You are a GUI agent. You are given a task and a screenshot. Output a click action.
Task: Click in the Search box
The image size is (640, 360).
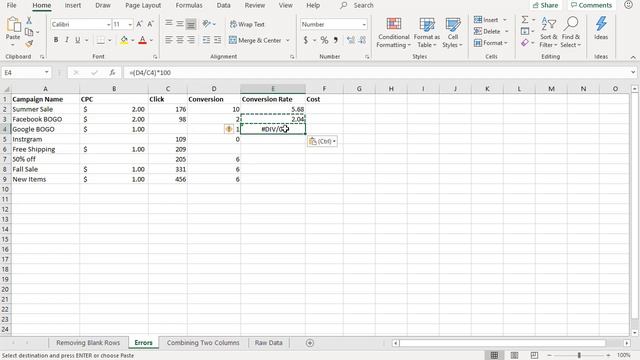coord(363,5)
